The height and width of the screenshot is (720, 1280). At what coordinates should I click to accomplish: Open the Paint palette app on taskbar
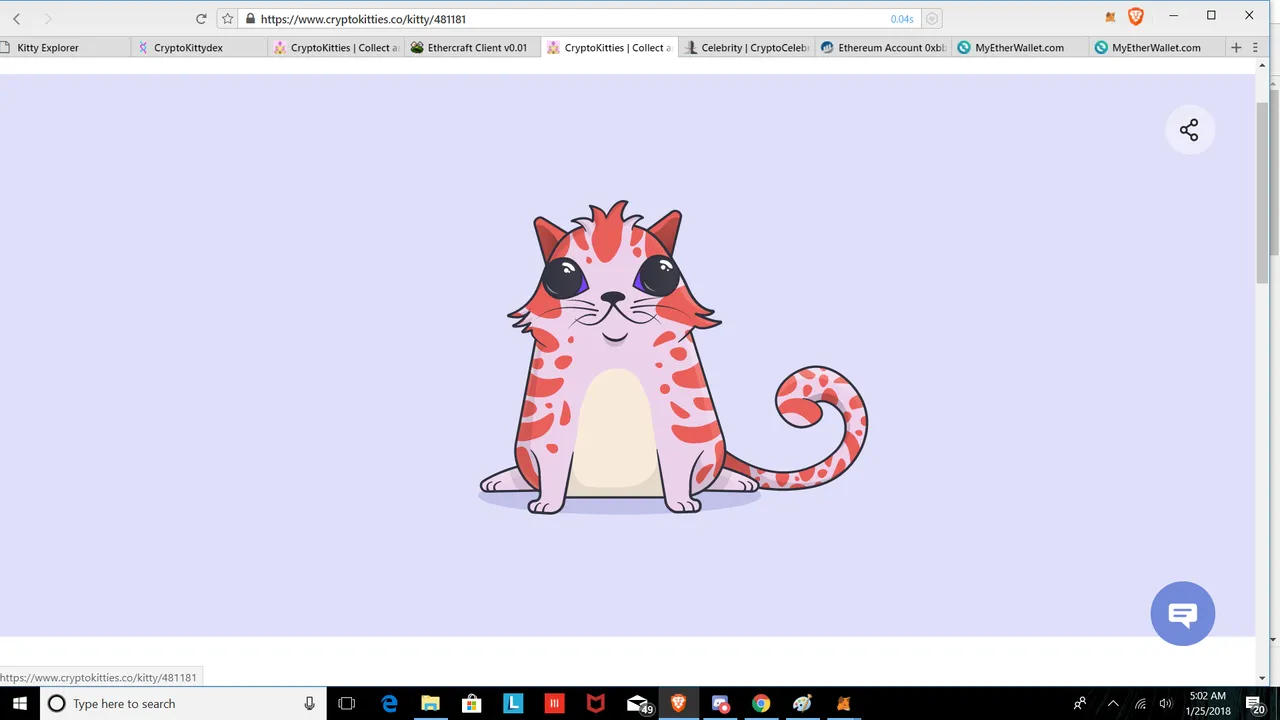[x=802, y=704]
